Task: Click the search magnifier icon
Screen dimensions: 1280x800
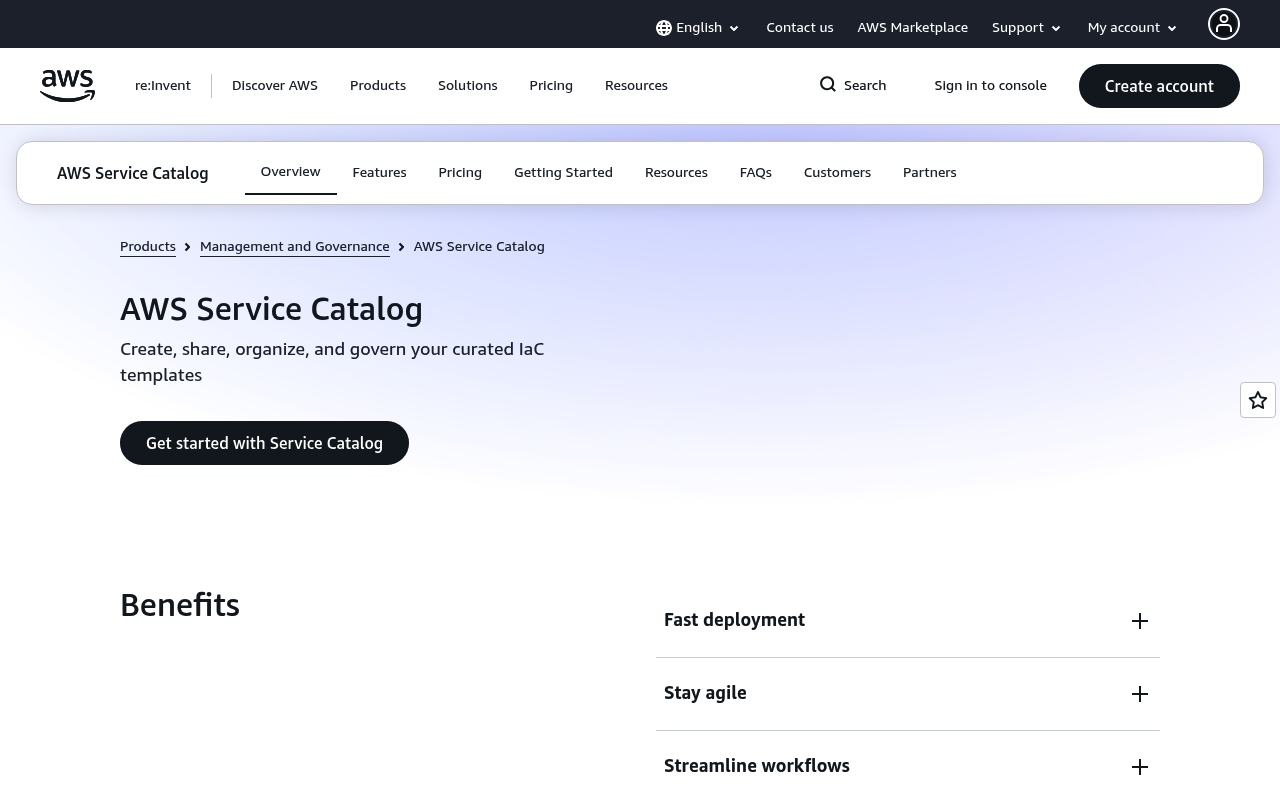Action: 828,85
